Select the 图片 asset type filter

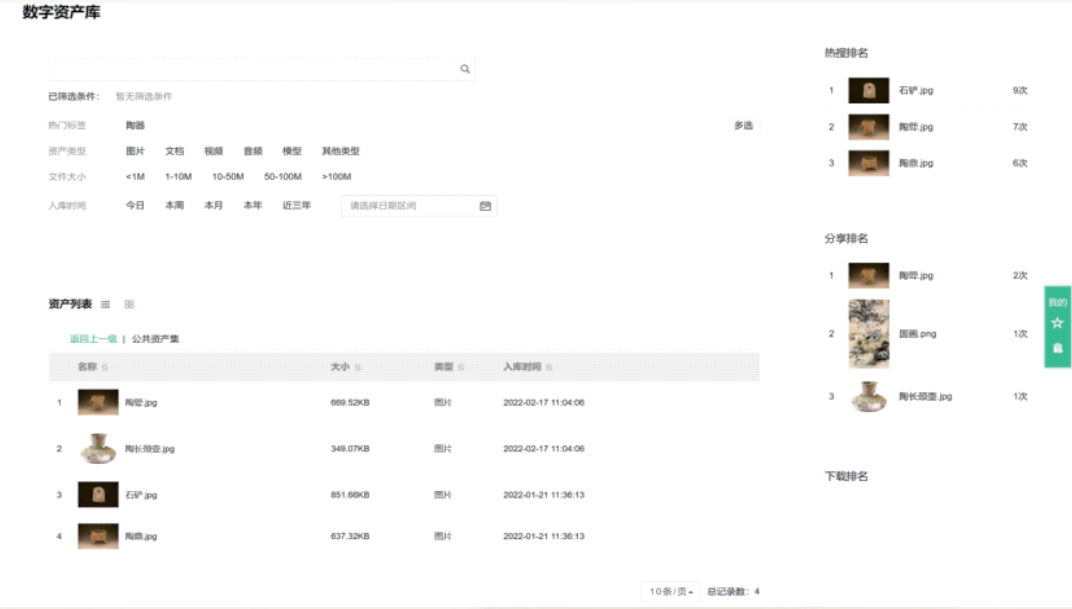coord(135,152)
